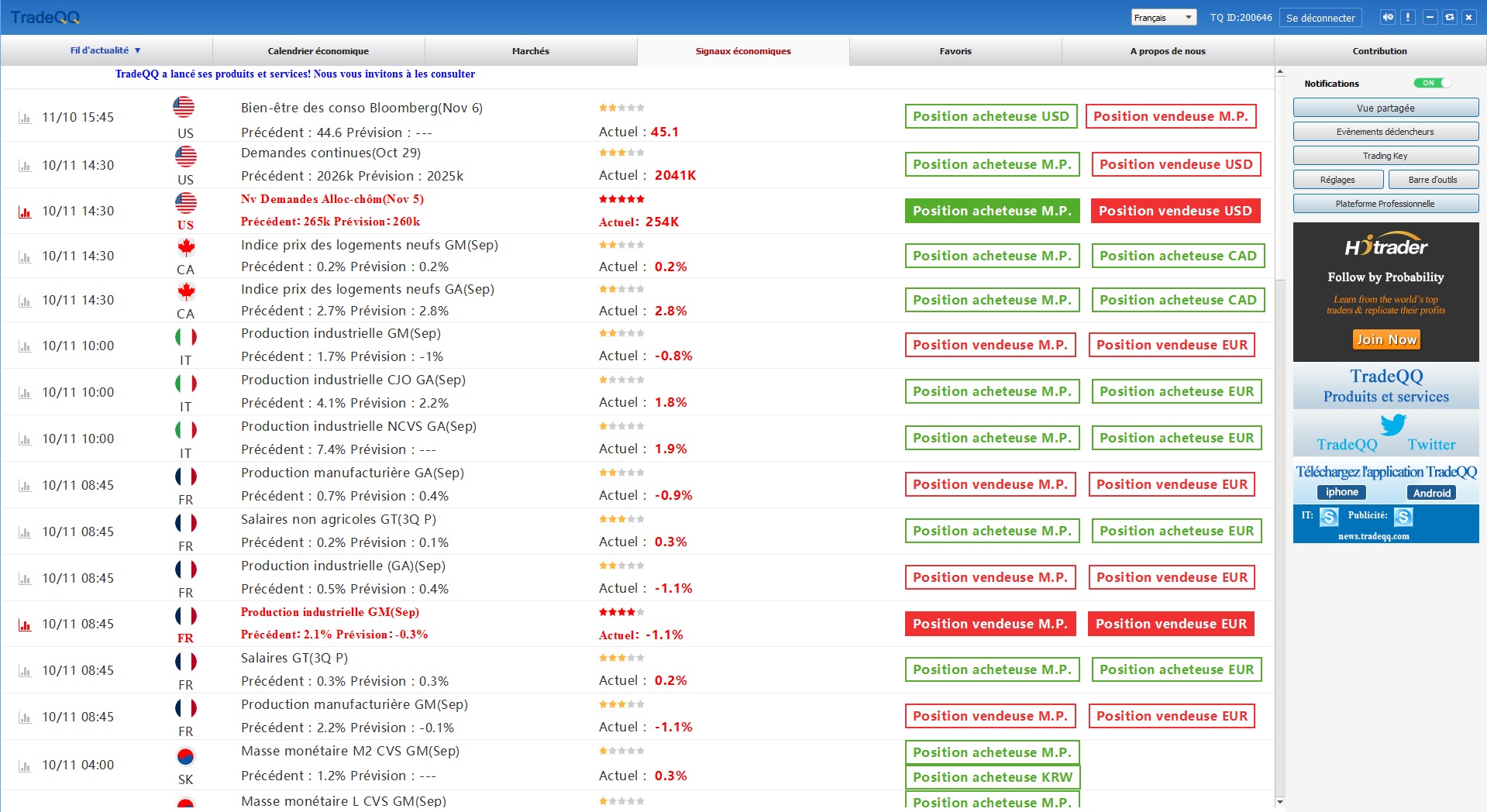Click the Skype icon next to Publicité
This screenshot has height=812, width=1487.
(1403, 517)
